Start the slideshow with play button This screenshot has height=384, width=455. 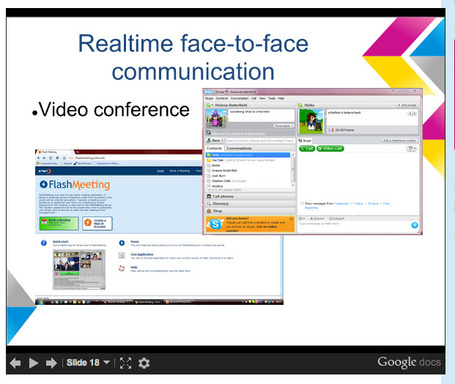pos(33,363)
